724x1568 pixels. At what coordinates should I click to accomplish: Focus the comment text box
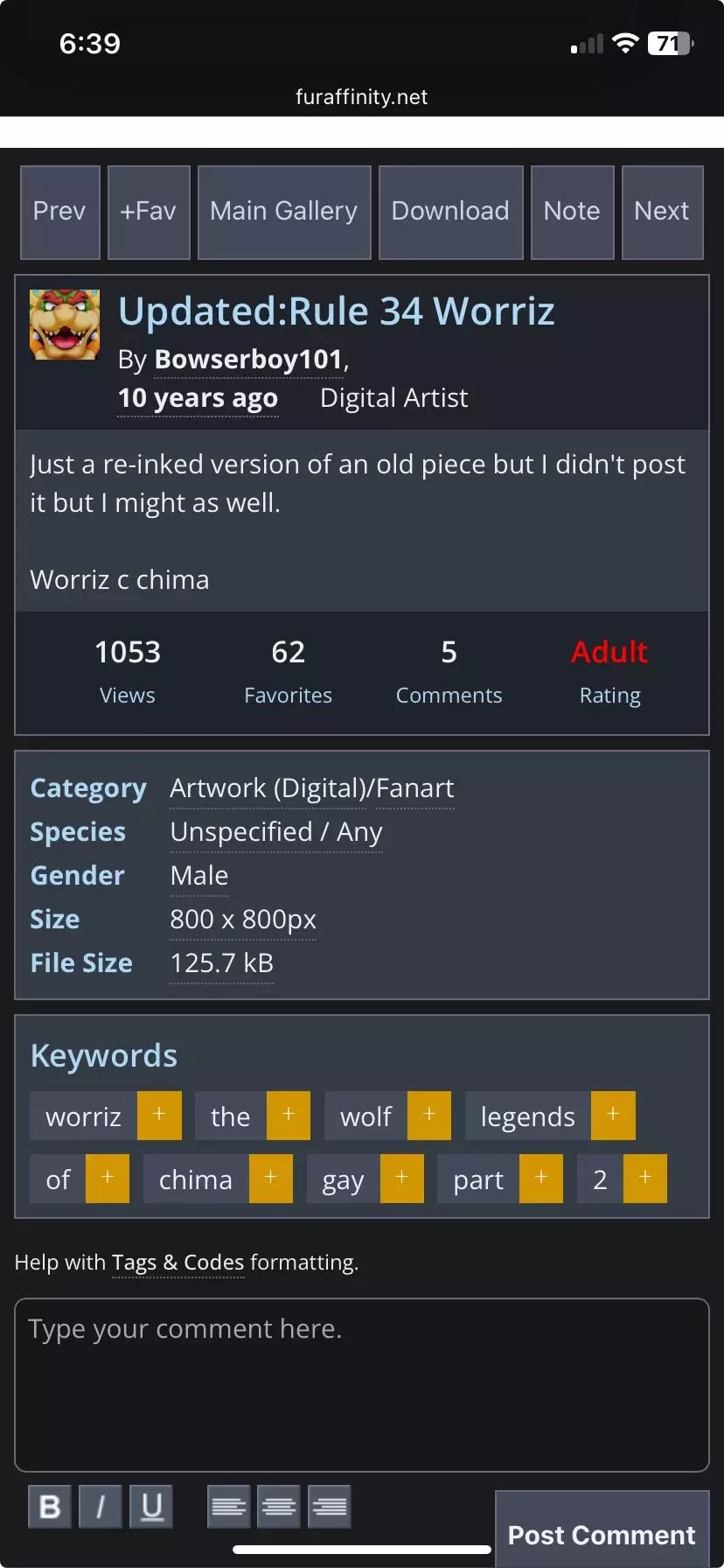click(x=362, y=1385)
